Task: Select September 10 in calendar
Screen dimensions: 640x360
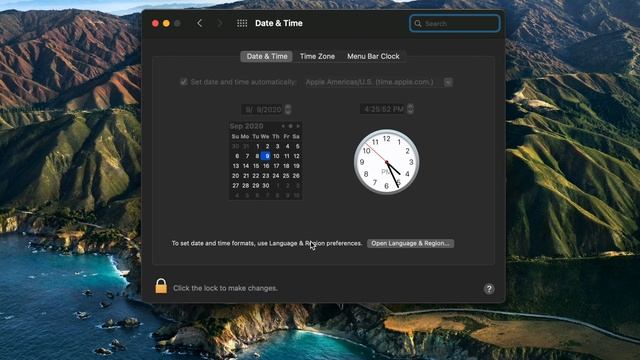Action: pyautogui.click(x=276, y=156)
